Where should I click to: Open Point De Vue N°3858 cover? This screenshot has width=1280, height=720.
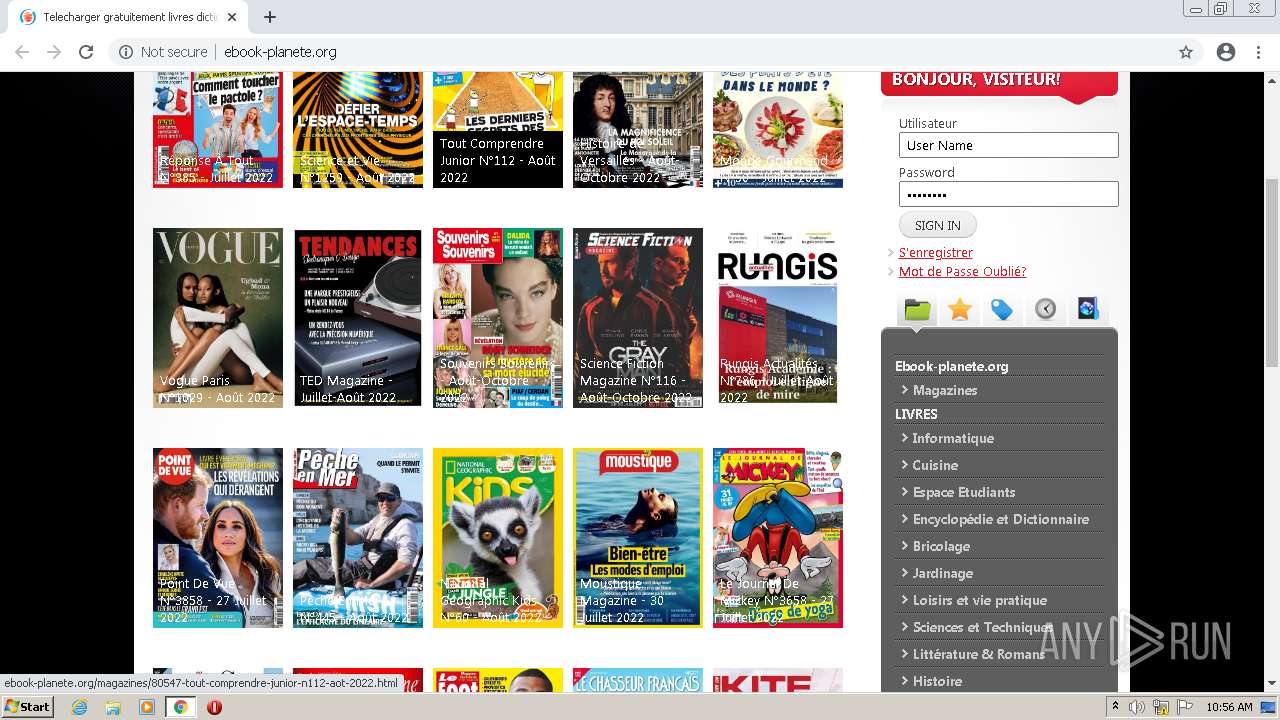pyautogui.click(x=218, y=538)
